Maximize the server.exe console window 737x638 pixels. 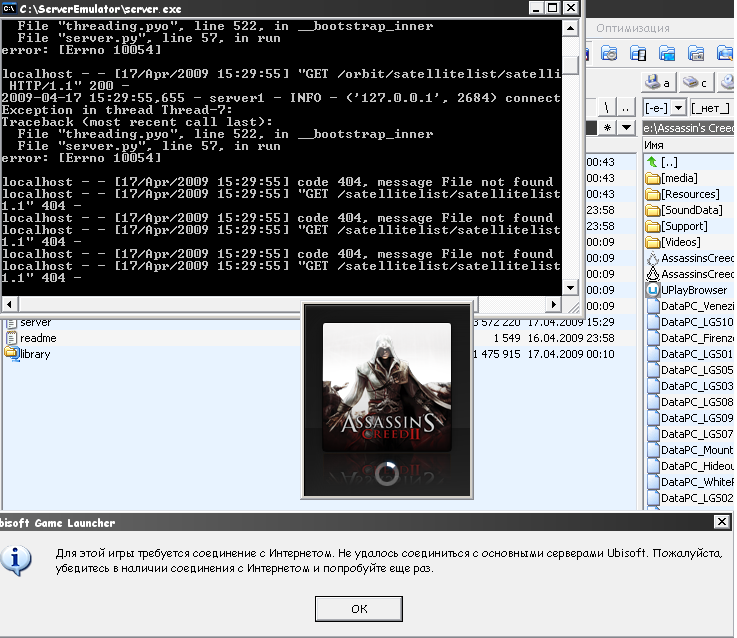pos(553,8)
